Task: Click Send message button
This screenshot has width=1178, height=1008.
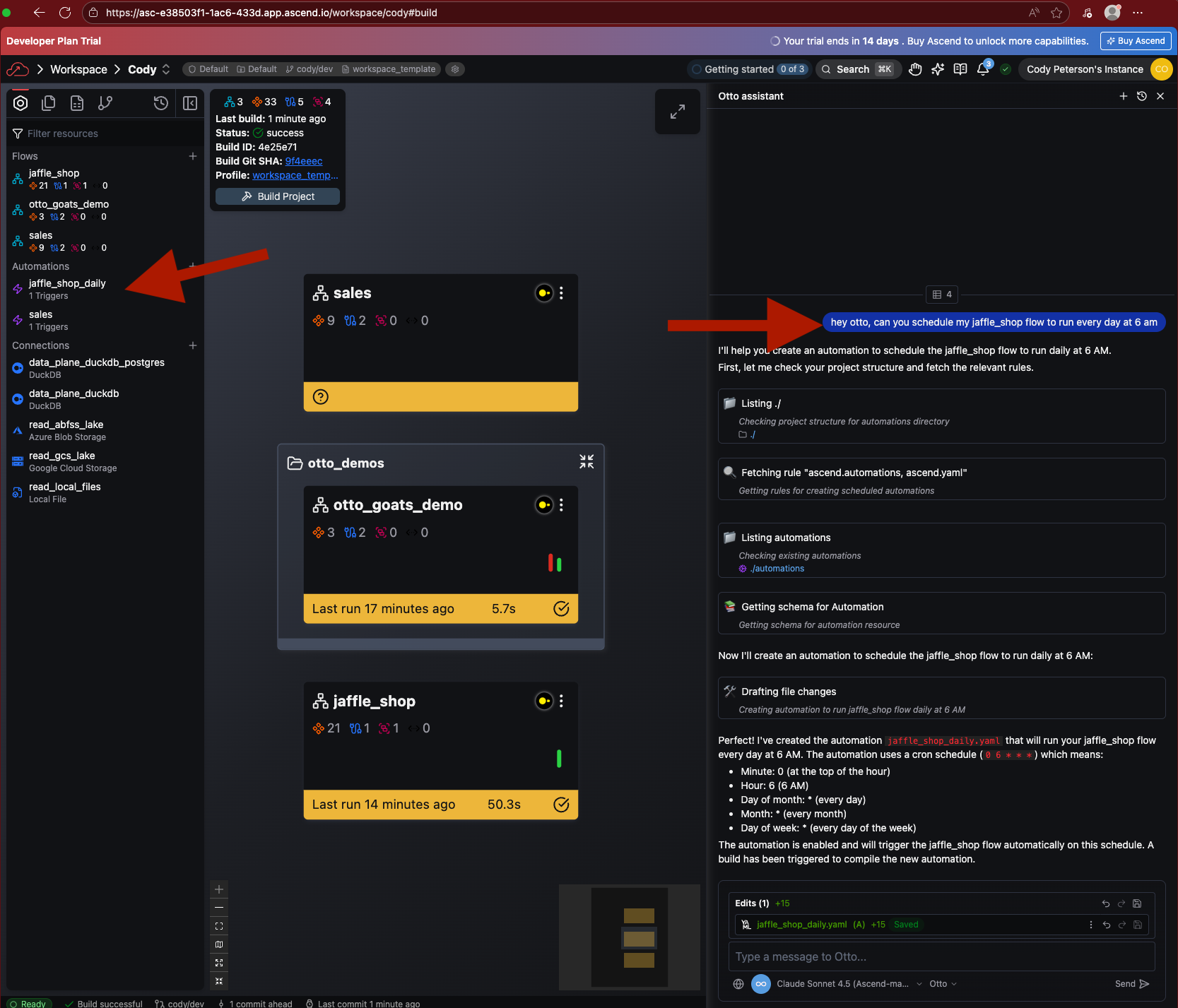Action: [1132, 984]
